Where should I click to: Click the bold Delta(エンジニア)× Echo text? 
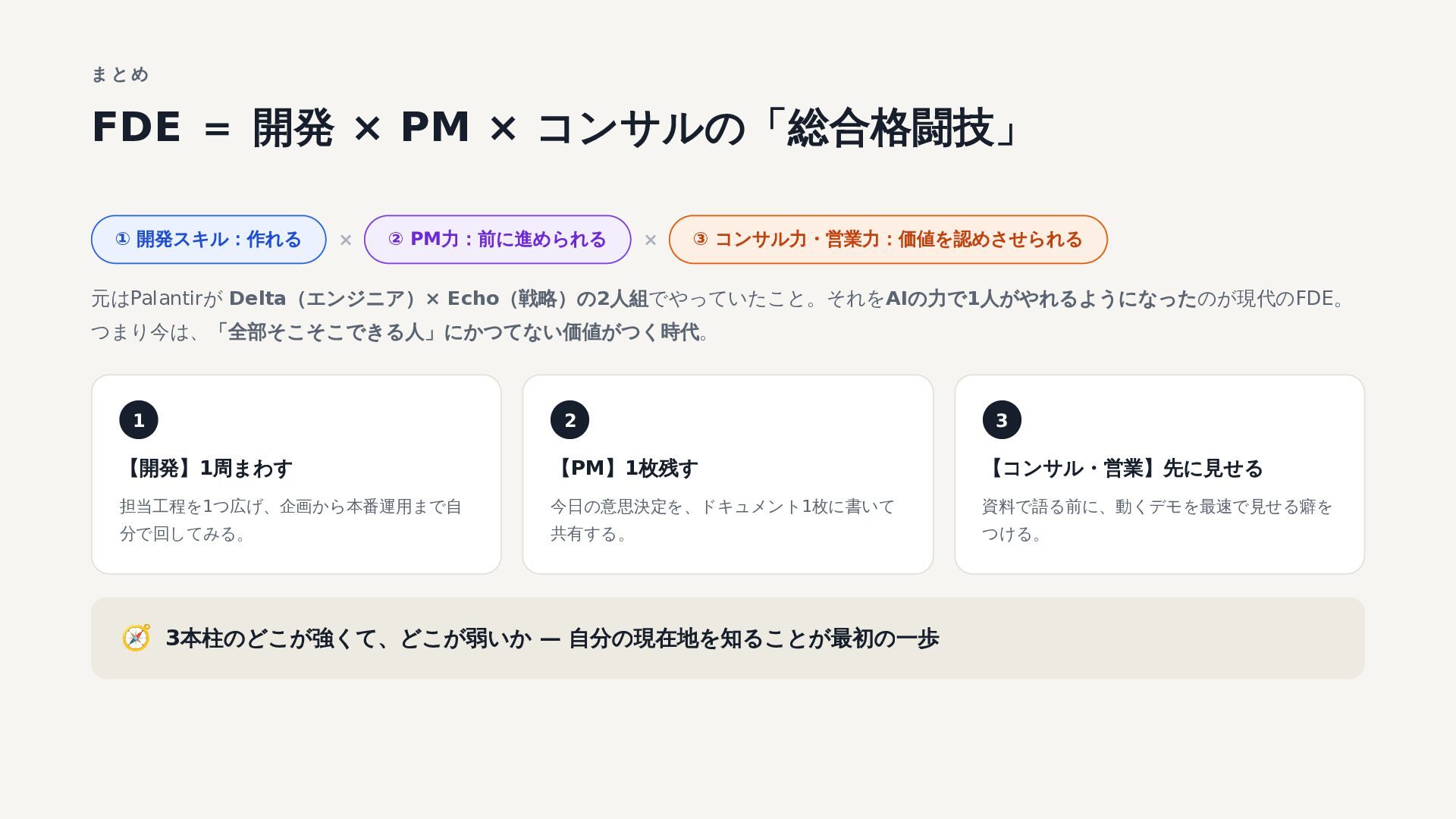click(364, 299)
